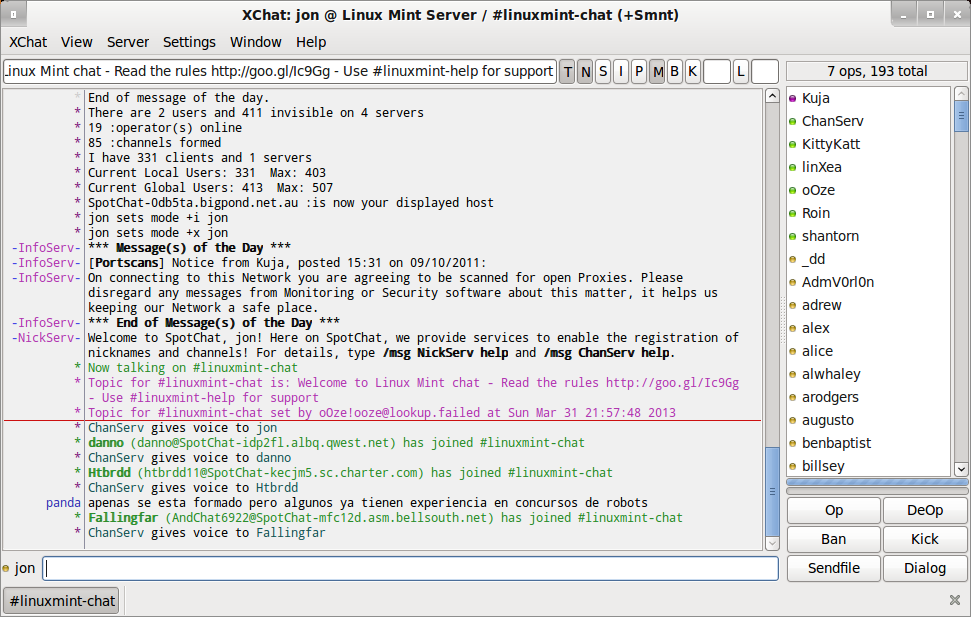Screen dimensions: 971x617
Task: Open the Help menu
Action: (x=311, y=42)
